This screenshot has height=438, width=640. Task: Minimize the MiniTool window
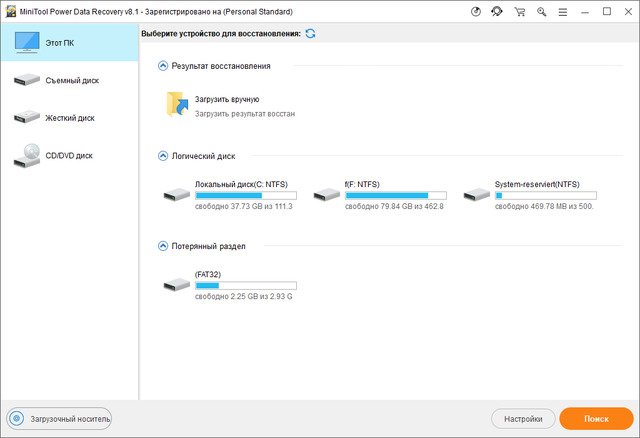585,12
